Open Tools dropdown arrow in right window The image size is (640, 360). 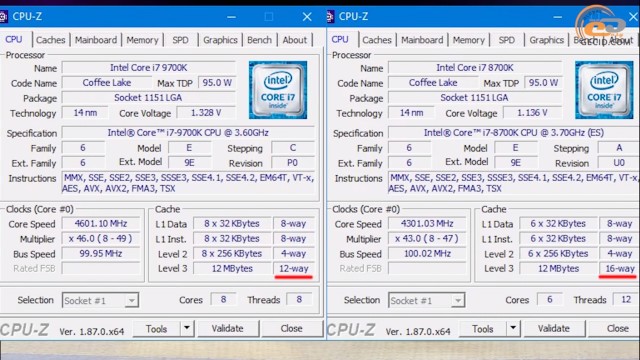pyautogui.click(x=513, y=328)
